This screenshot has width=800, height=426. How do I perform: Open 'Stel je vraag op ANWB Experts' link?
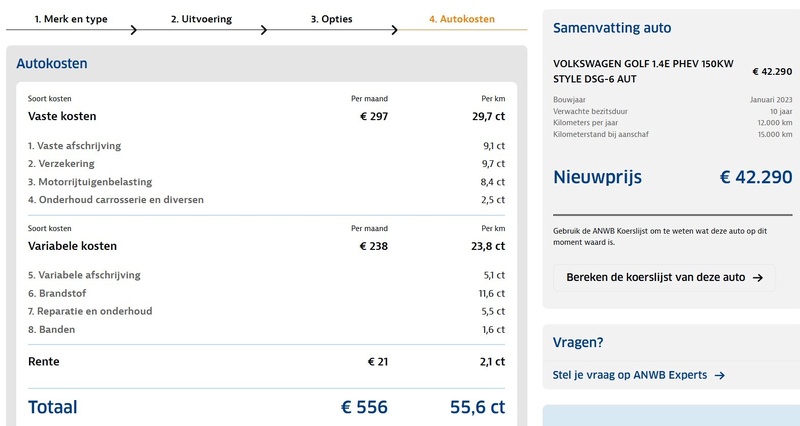tap(630, 375)
